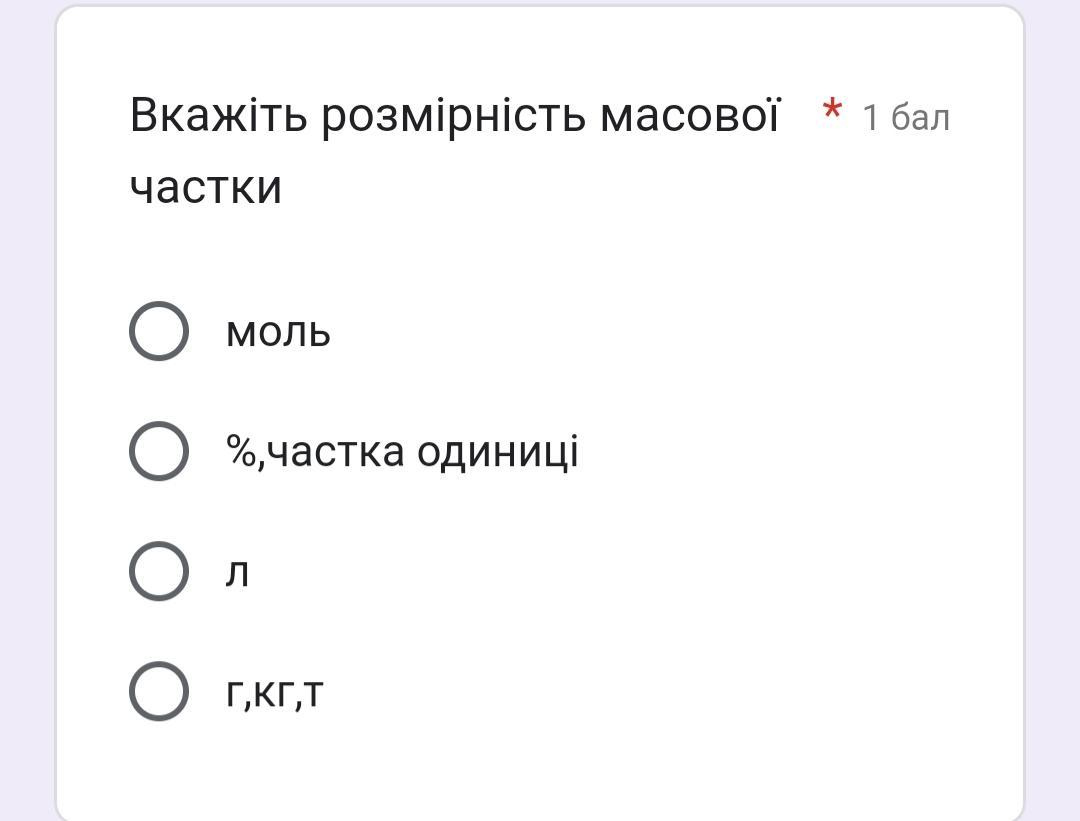Choose the %,частка одиниці radio button

coord(159,451)
